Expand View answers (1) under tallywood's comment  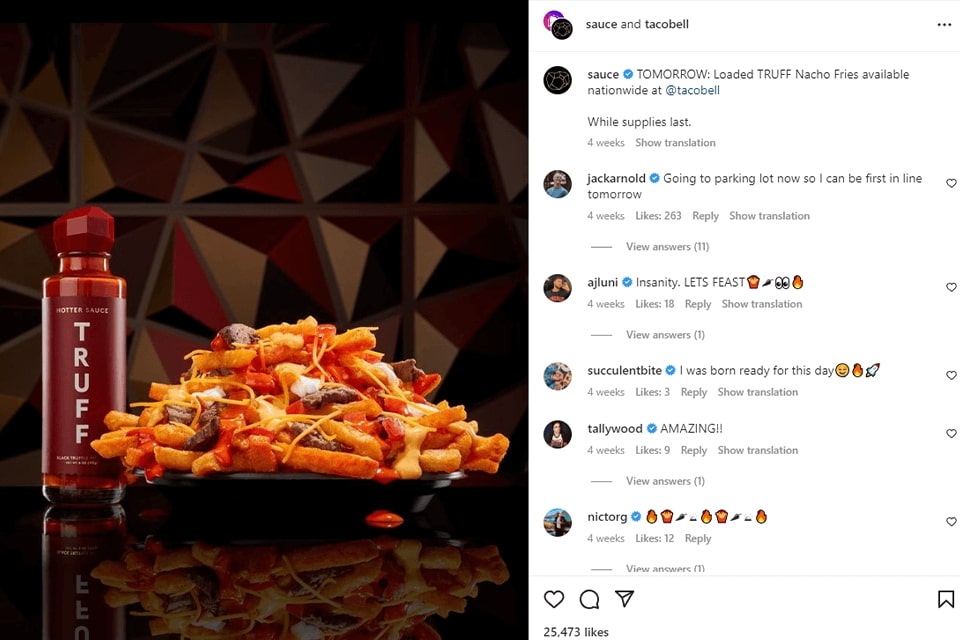(x=665, y=481)
